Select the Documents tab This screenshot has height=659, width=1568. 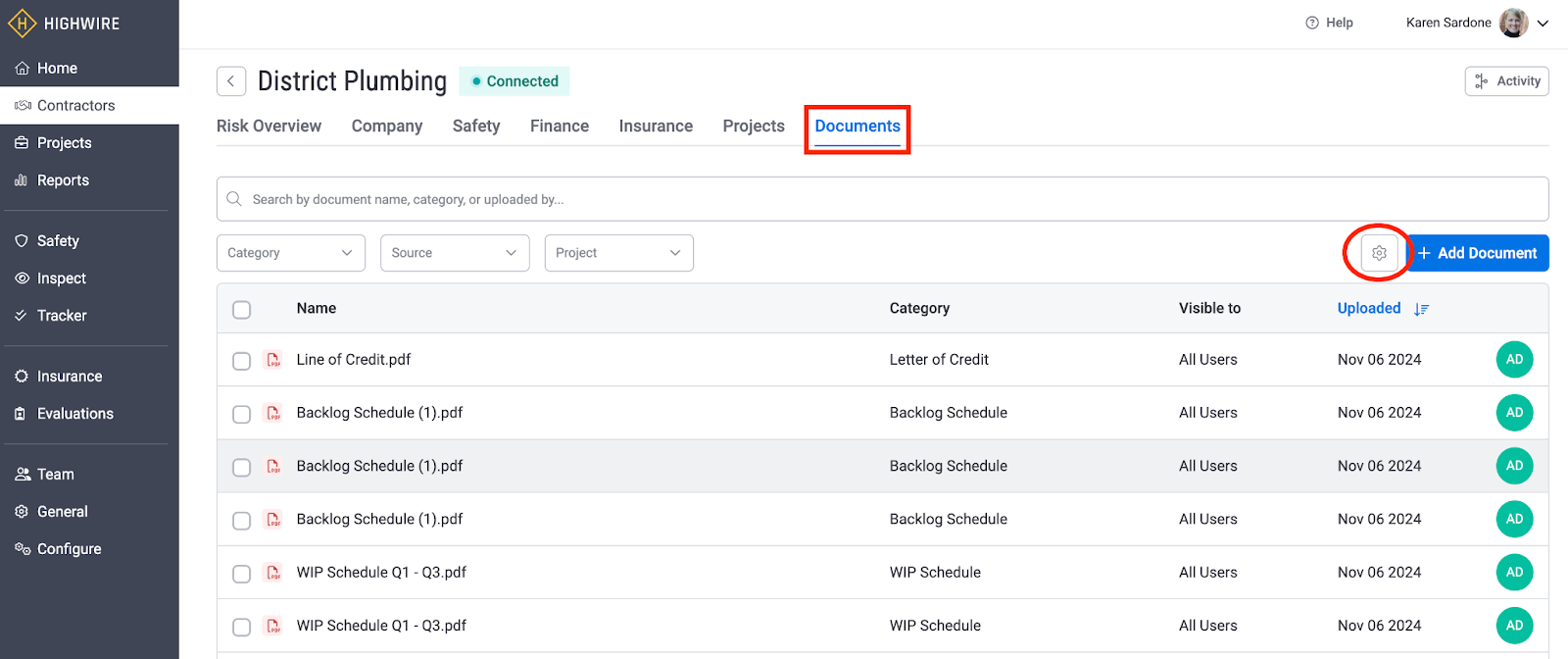click(x=857, y=126)
